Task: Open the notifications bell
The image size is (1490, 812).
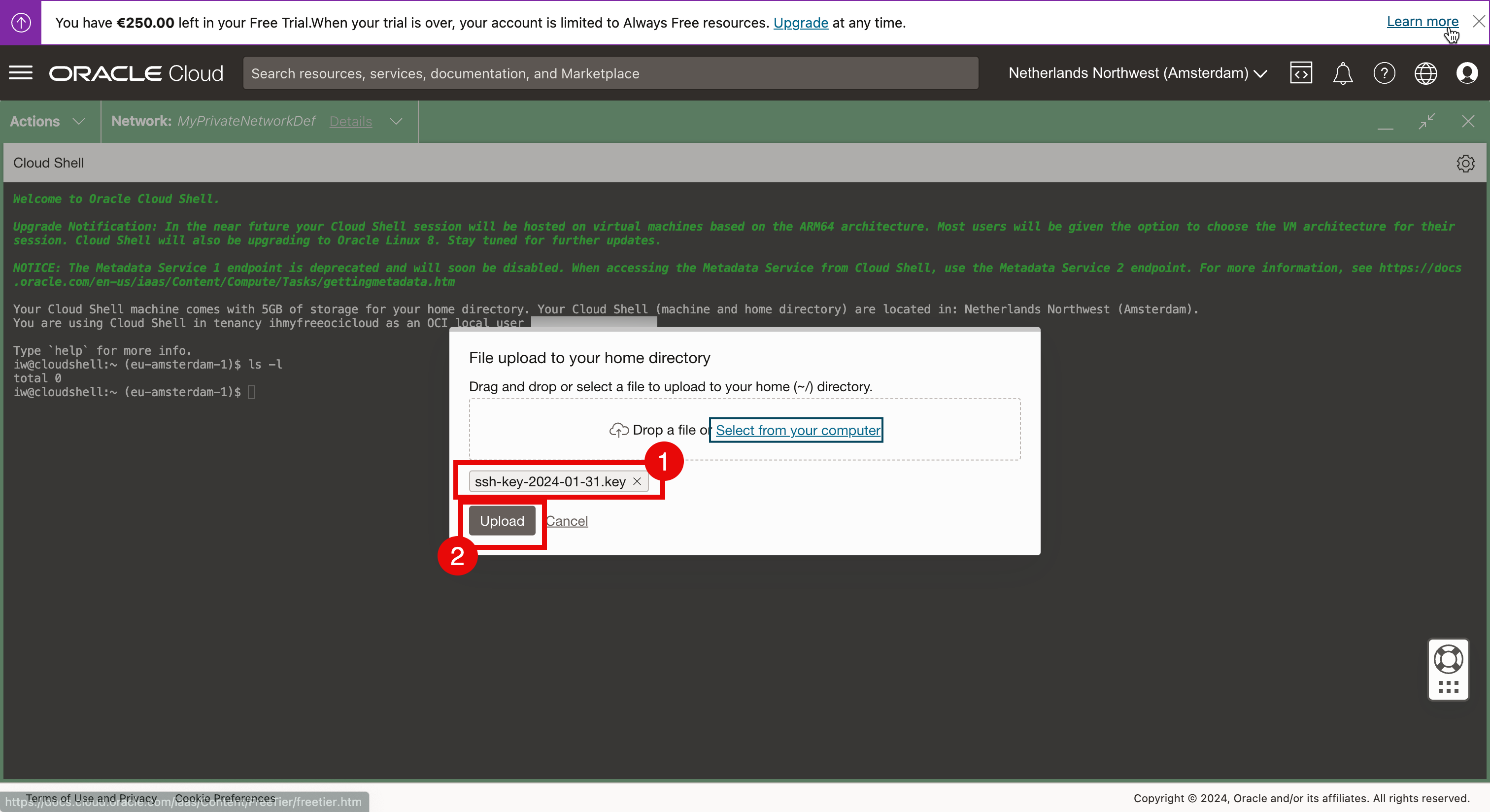Action: [1343, 73]
